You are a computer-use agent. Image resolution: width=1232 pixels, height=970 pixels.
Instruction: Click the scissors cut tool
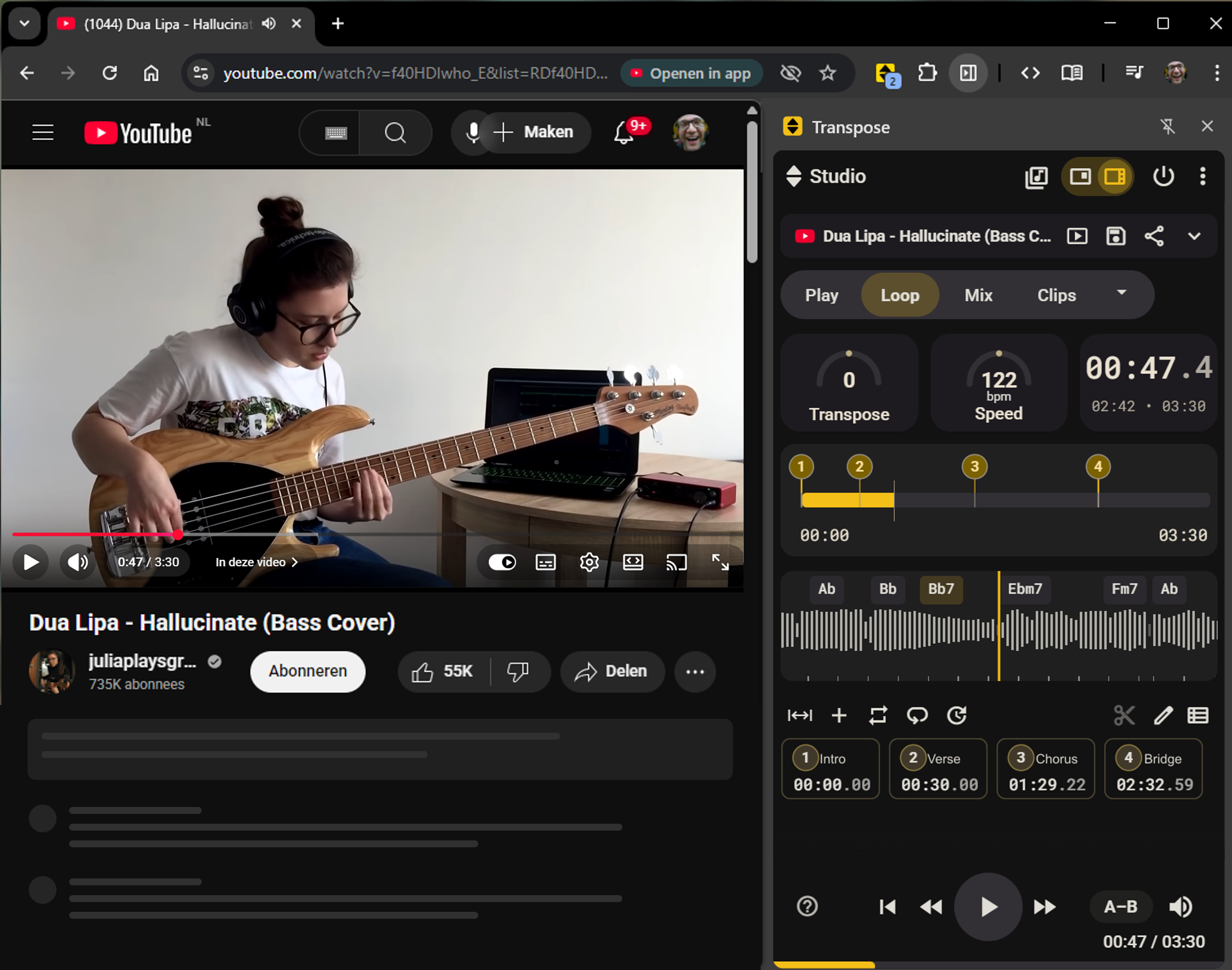(1124, 715)
